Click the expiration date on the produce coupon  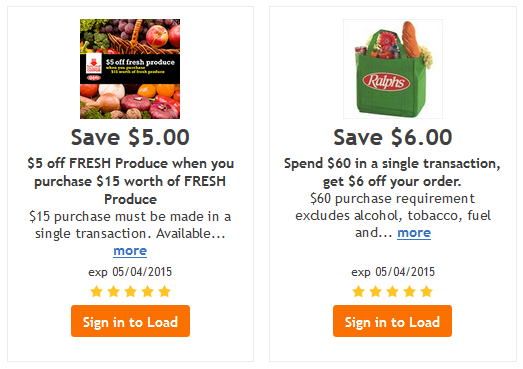pos(130,272)
